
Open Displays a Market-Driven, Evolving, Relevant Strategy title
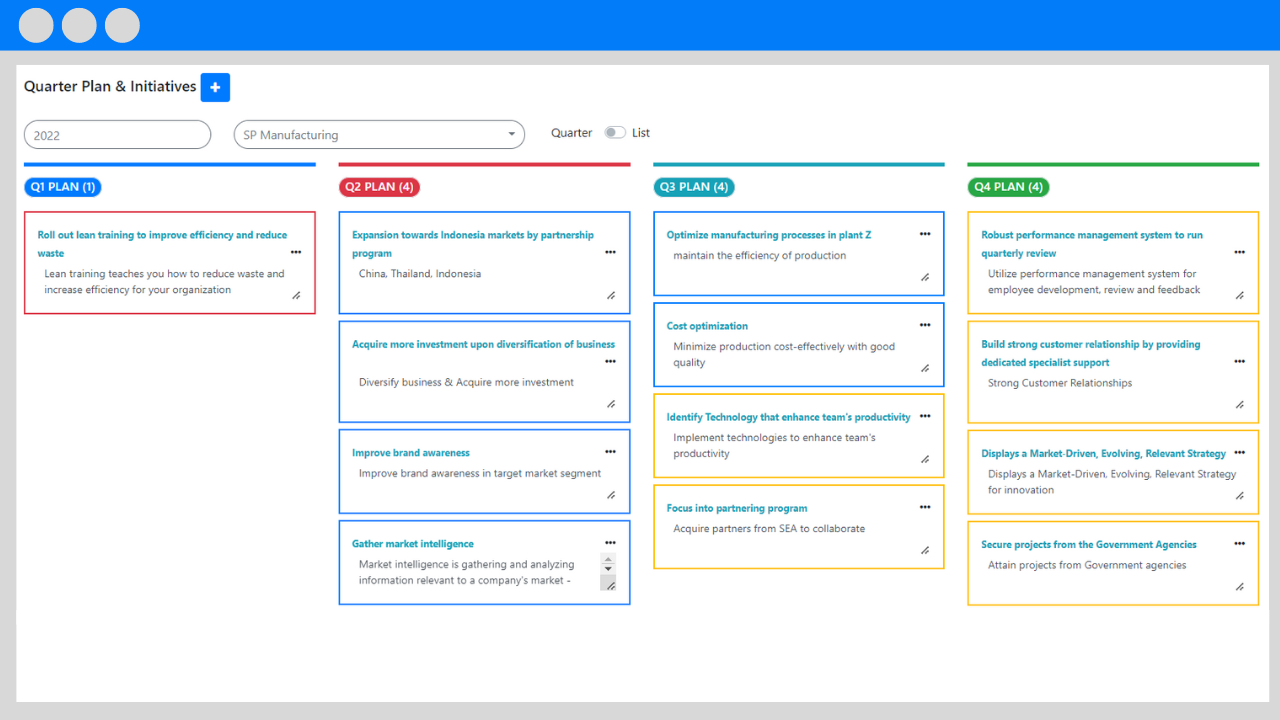1103,454
